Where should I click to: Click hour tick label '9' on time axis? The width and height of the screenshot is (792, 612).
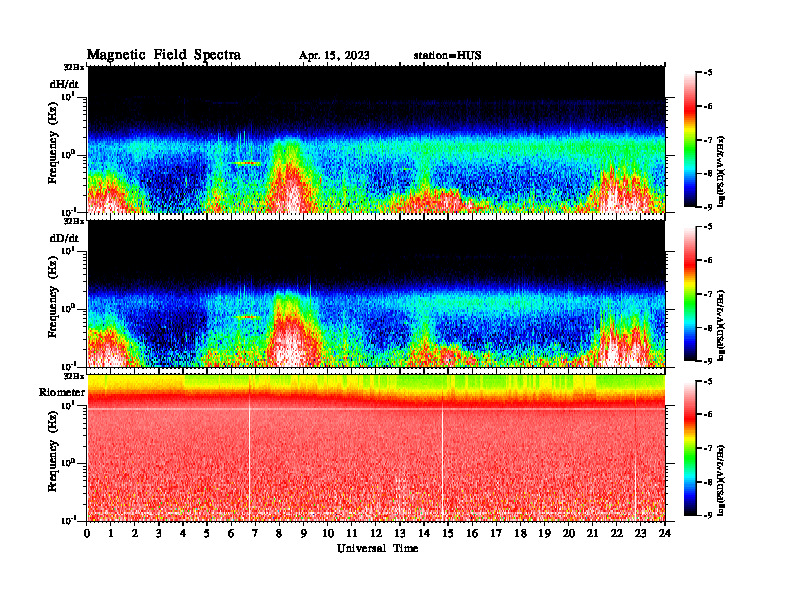pos(304,533)
